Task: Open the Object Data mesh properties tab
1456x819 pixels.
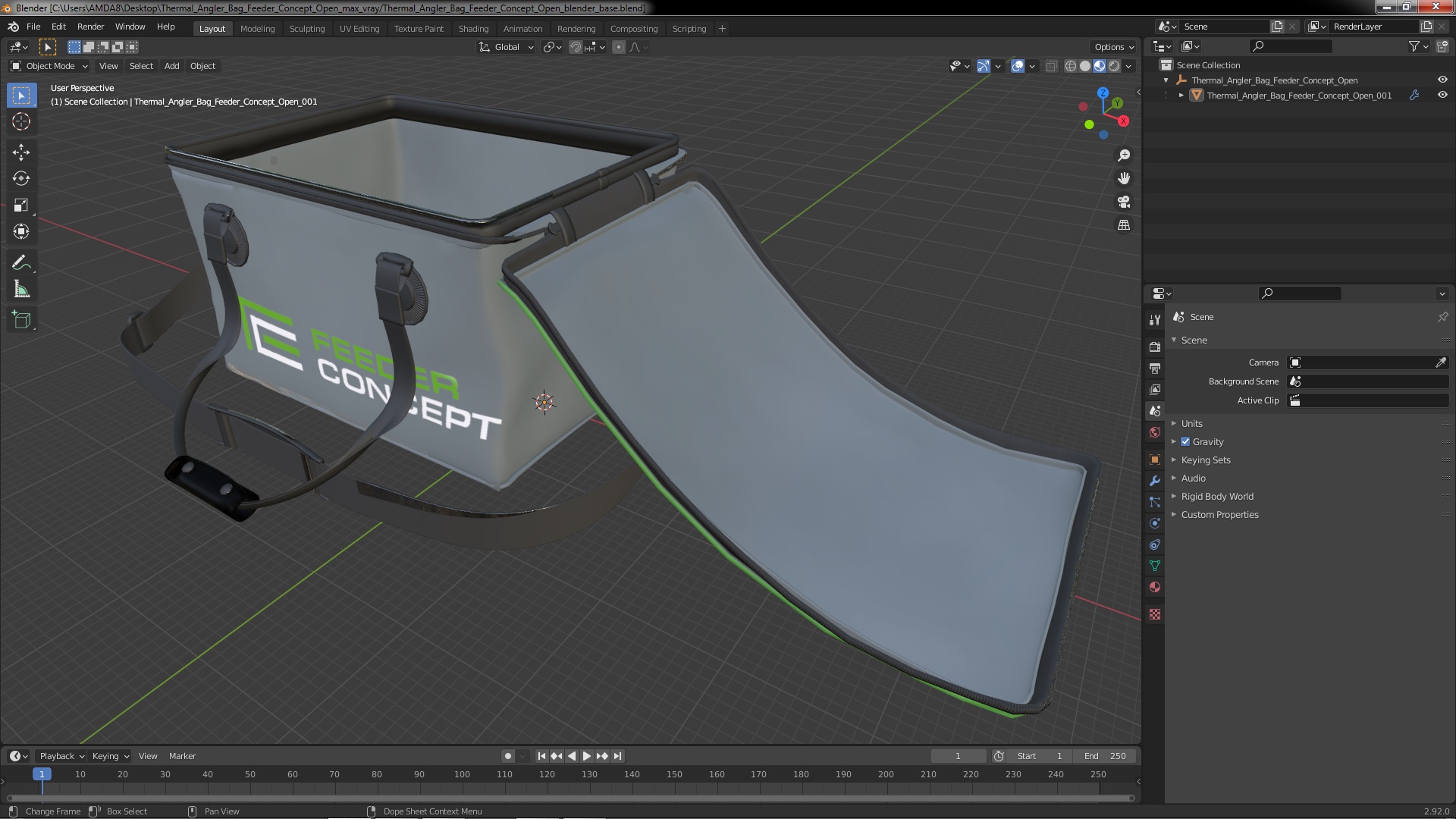Action: tap(1155, 566)
